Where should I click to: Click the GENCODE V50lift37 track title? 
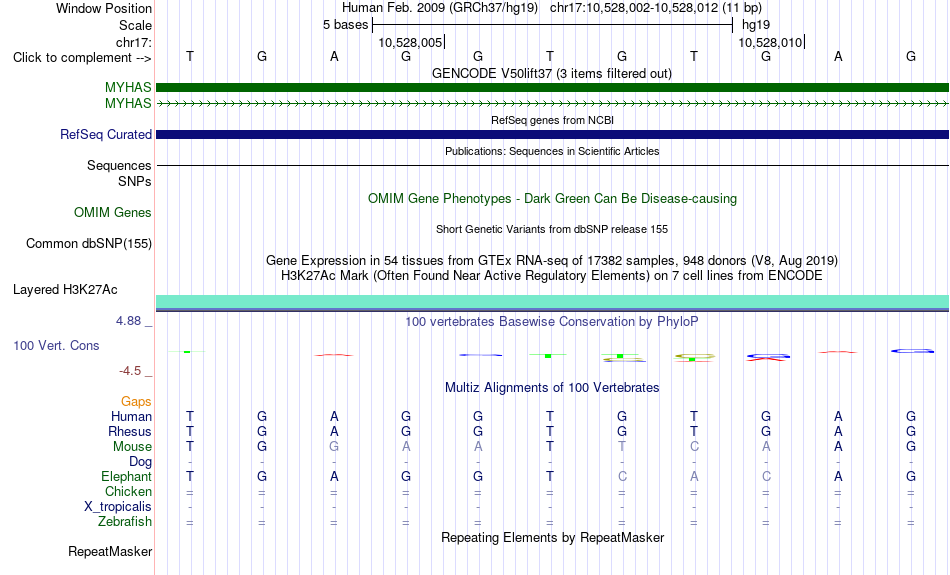click(551, 73)
